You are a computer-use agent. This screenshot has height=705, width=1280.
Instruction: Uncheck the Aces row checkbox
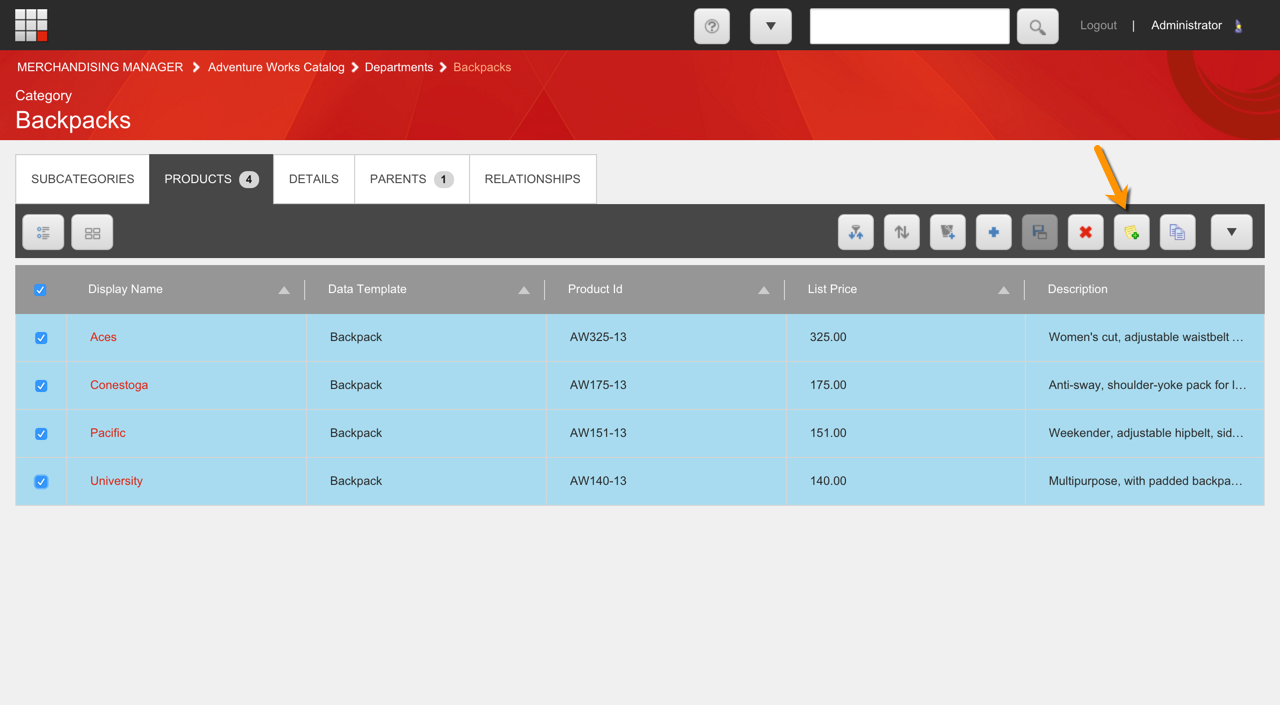(x=41, y=338)
